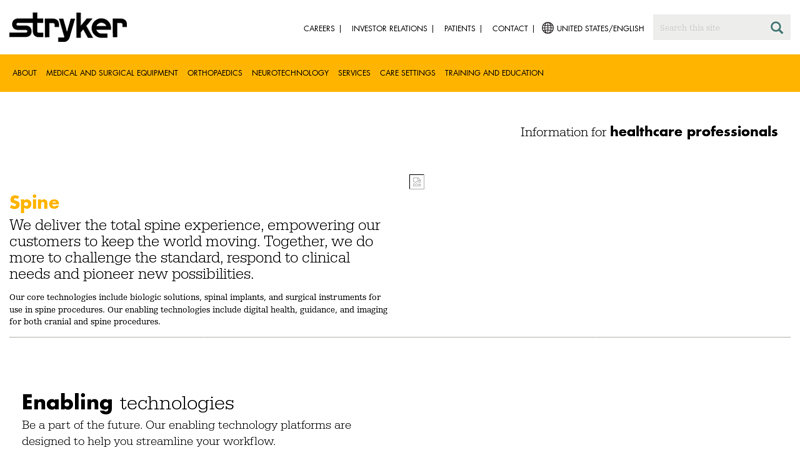
Task: Focus the Search this site field
Action: pyautogui.click(x=712, y=28)
